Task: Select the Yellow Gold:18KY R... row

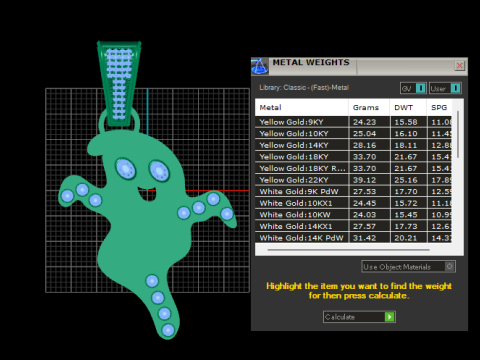Action: pos(353,168)
